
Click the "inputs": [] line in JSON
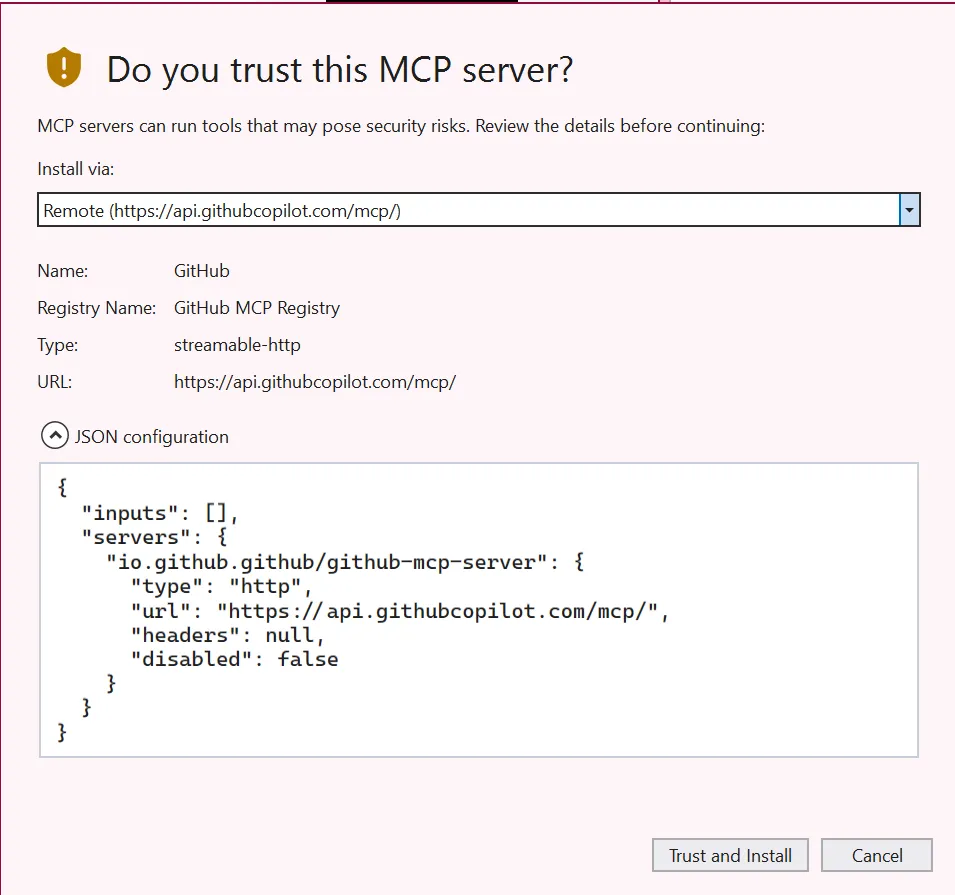pos(160,513)
